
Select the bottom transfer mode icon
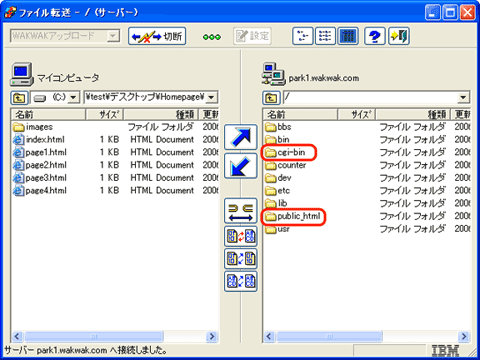[241, 281]
